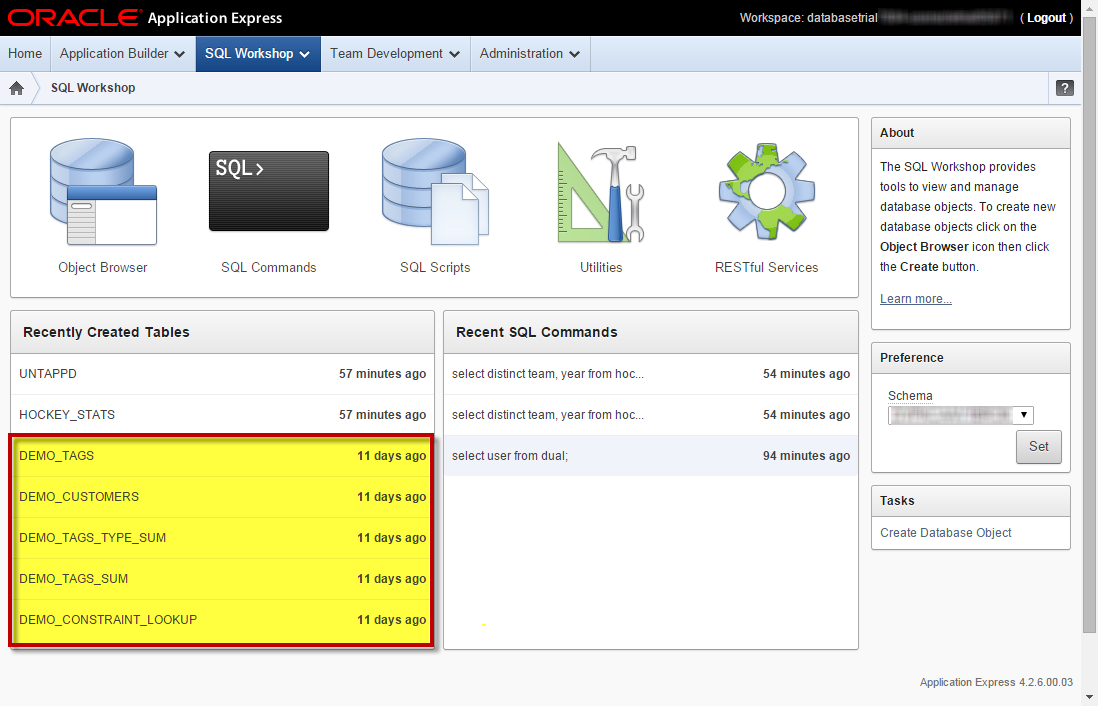Screen dimensions: 1098x706
Task: Open the DEMO_CONSTRAINT_LOOKUP table row
Action: click(x=223, y=620)
